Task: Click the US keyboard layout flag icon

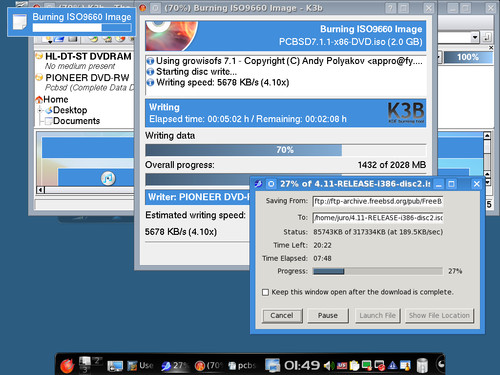Action: pos(342,366)
